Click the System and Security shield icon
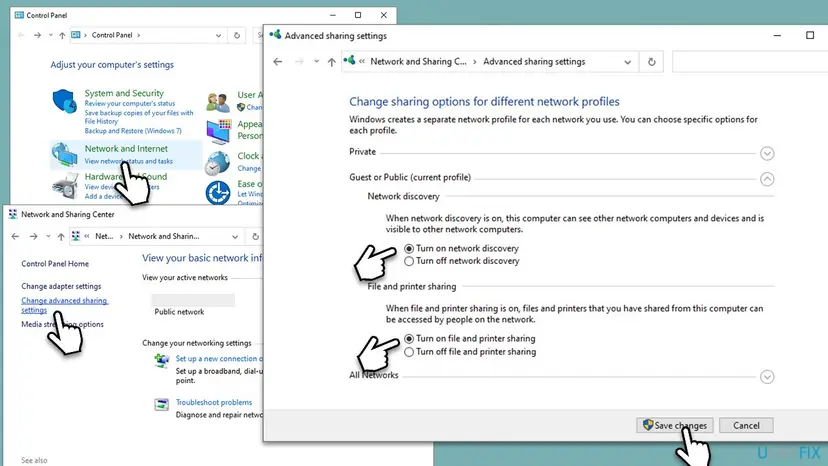Screen dimensions: 828x466 pos(64,101)
